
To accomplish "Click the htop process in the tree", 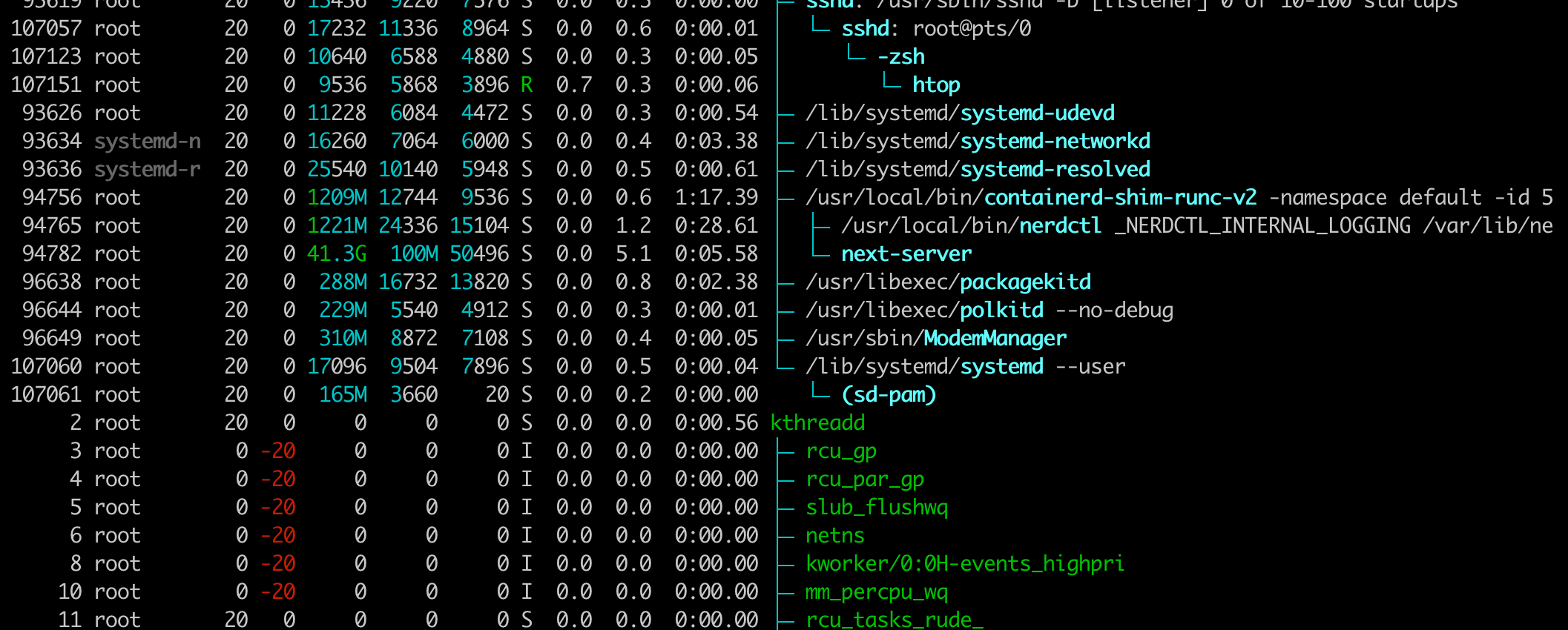I will tap(936, 85).
